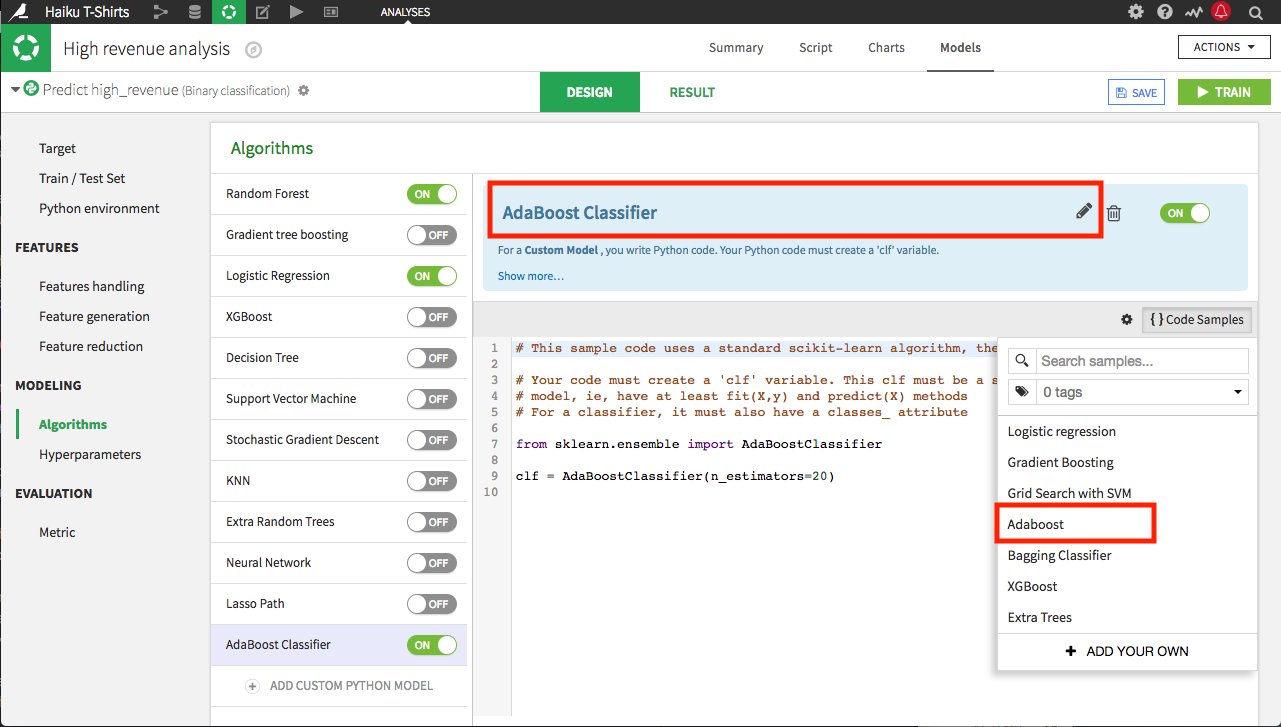The height and width of the screenshot is (727, 1281).
Task: Open the Jobs play icon
Action: pos(296,12)
